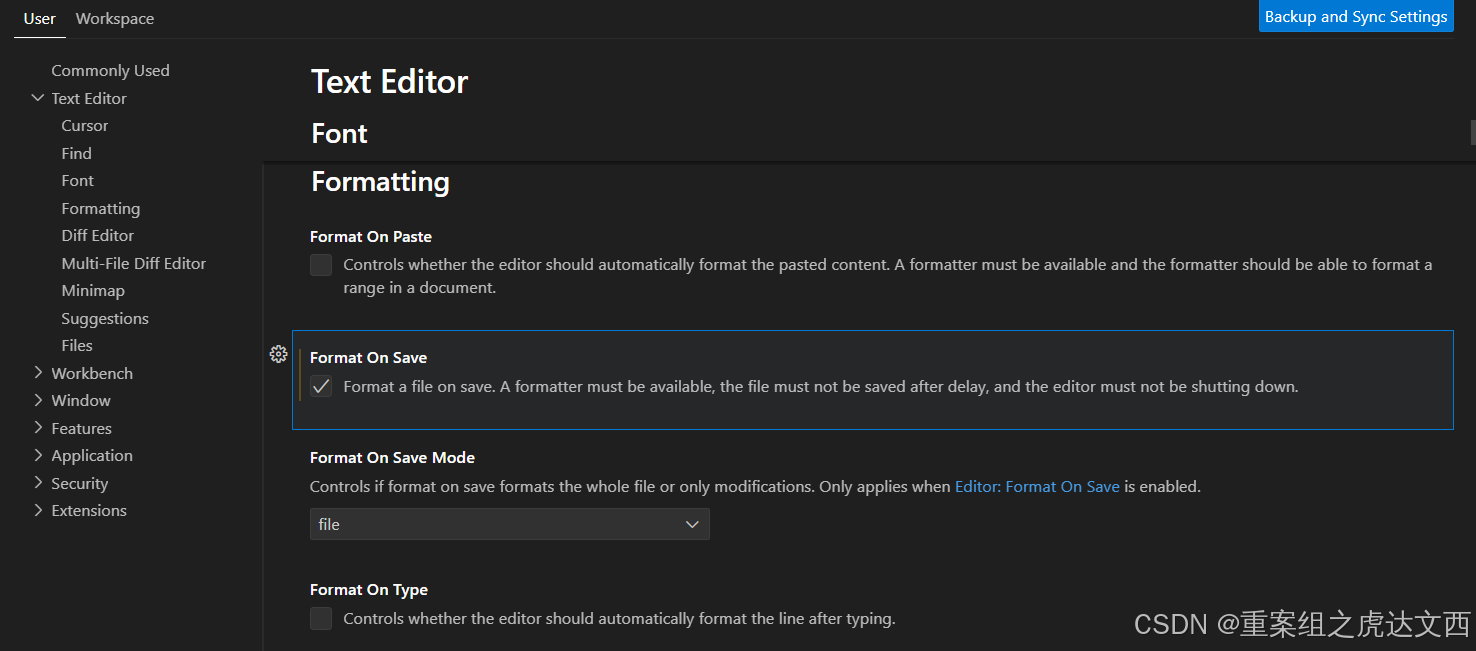
Task: Expand the Application settings category
Action: (x=38, y=455)
